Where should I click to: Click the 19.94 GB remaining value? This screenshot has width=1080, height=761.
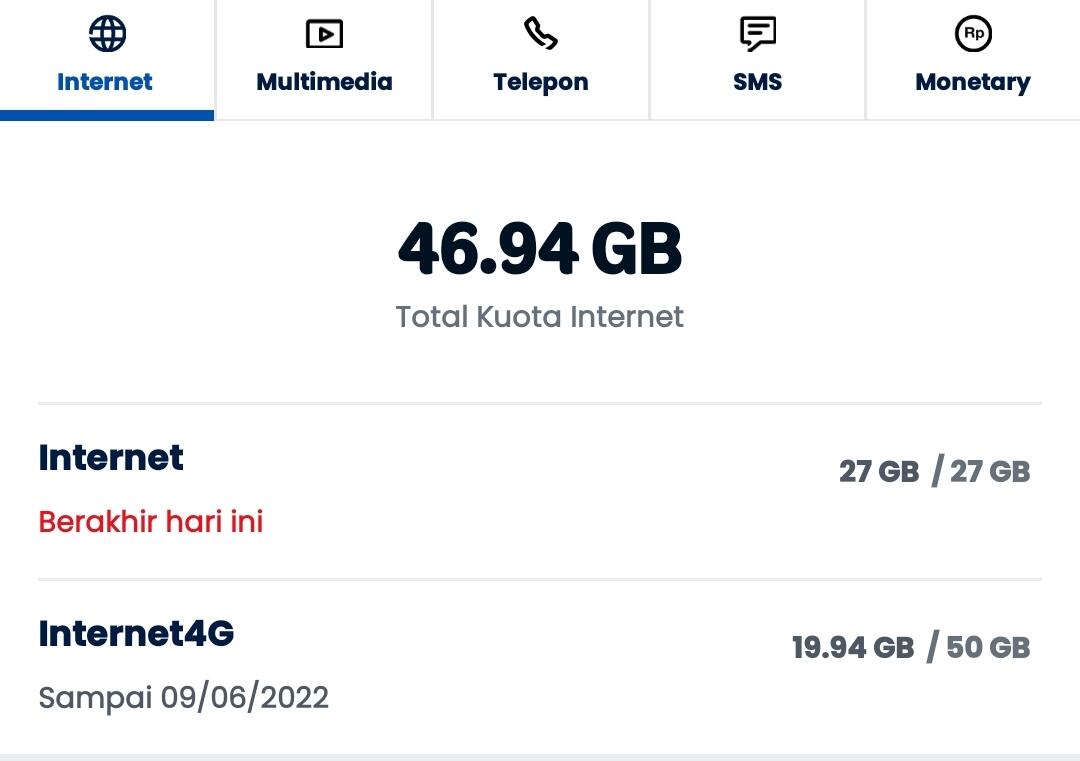pyautogui.click(x=853, y=648)
